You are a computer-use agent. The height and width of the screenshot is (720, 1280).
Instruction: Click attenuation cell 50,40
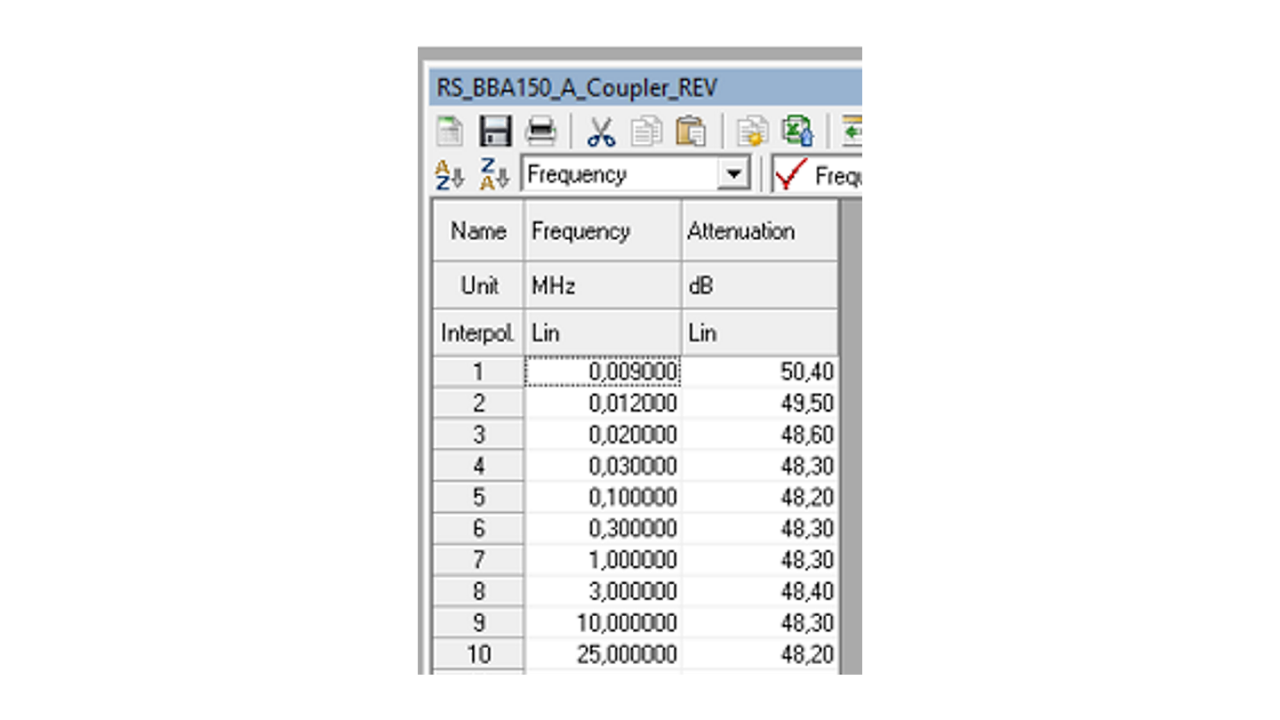[759, 373]
